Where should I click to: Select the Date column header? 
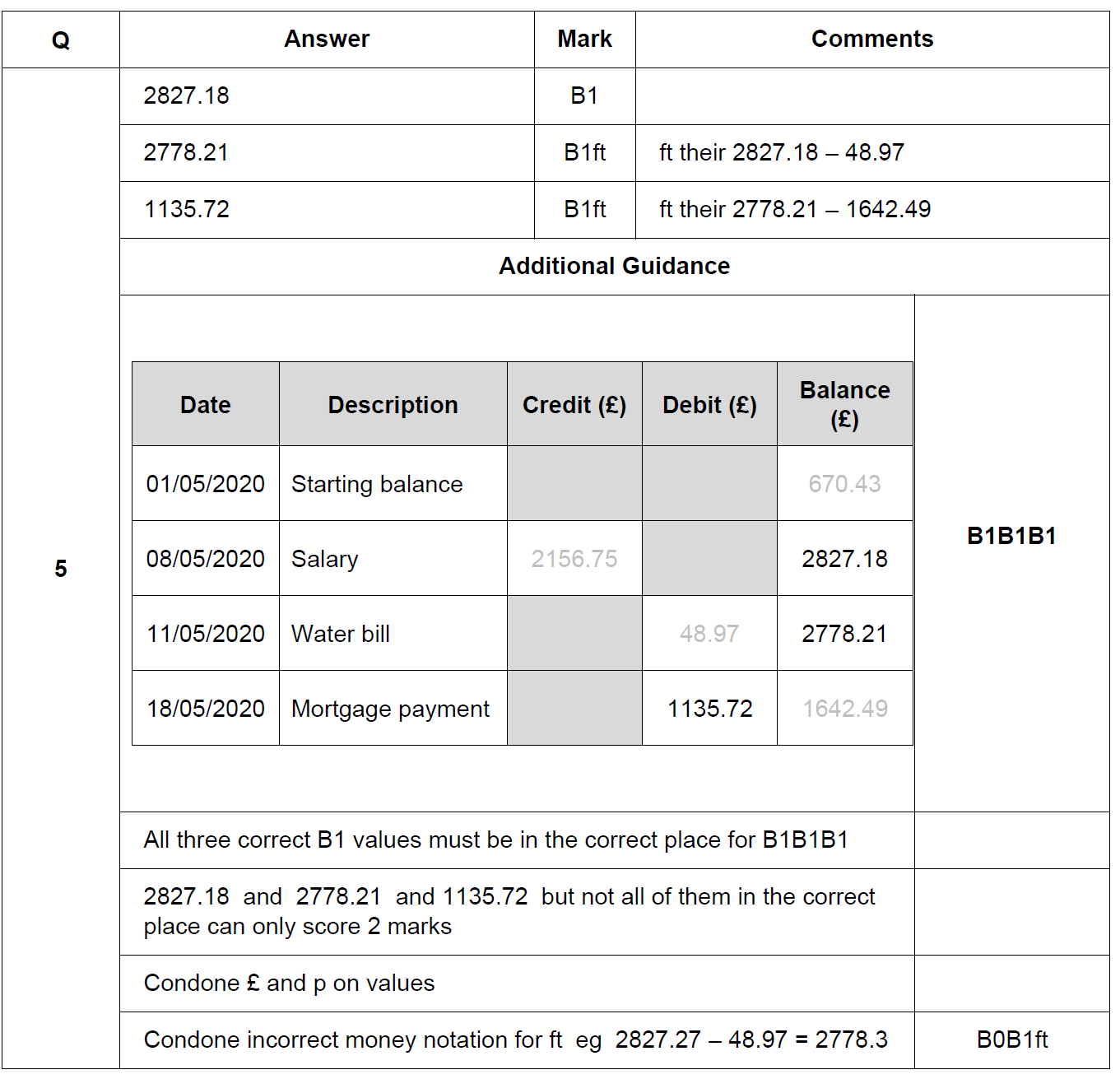click(x=206, y=404)
